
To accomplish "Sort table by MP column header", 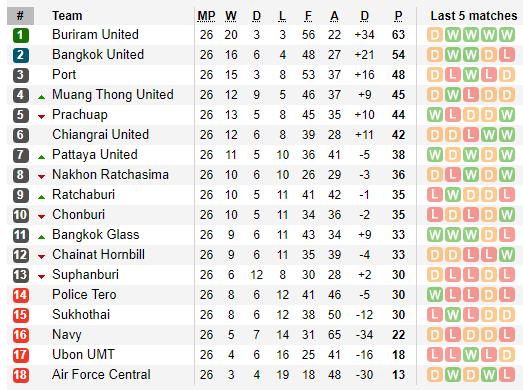I will tap(206, 16).
